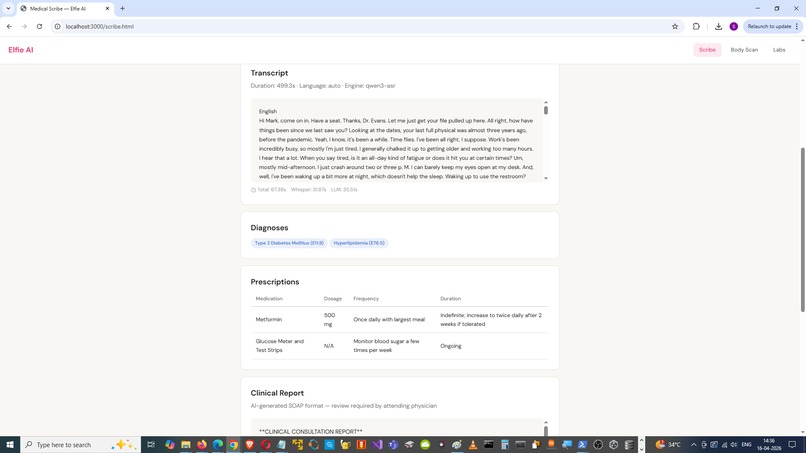The height and width of the screenshot is (453, 806).
Task: Click the Medication column header
Action: pyautogui.click(x=269, y=299)
